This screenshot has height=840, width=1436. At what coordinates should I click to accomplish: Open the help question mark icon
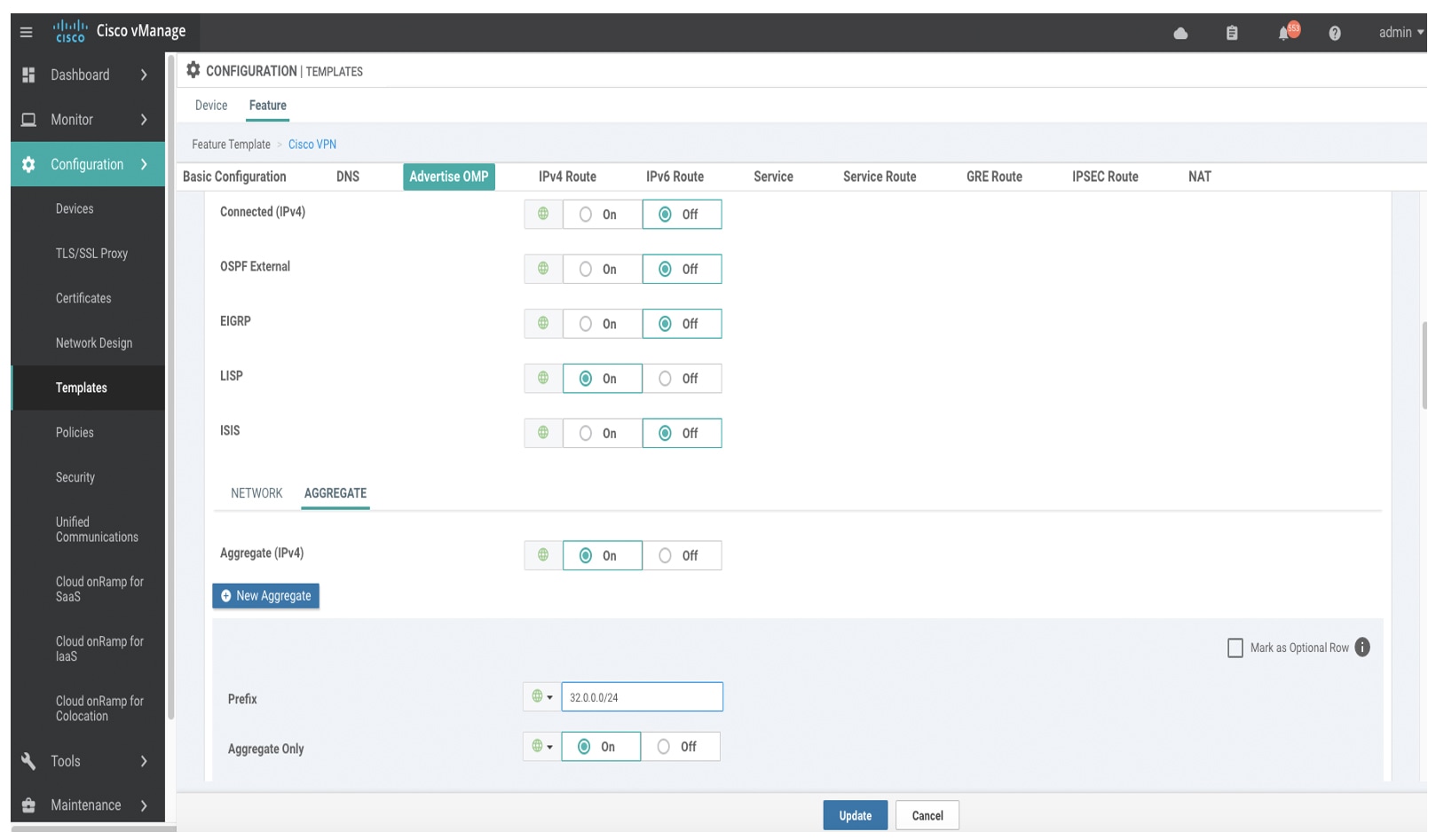(x=1335, y=33)
